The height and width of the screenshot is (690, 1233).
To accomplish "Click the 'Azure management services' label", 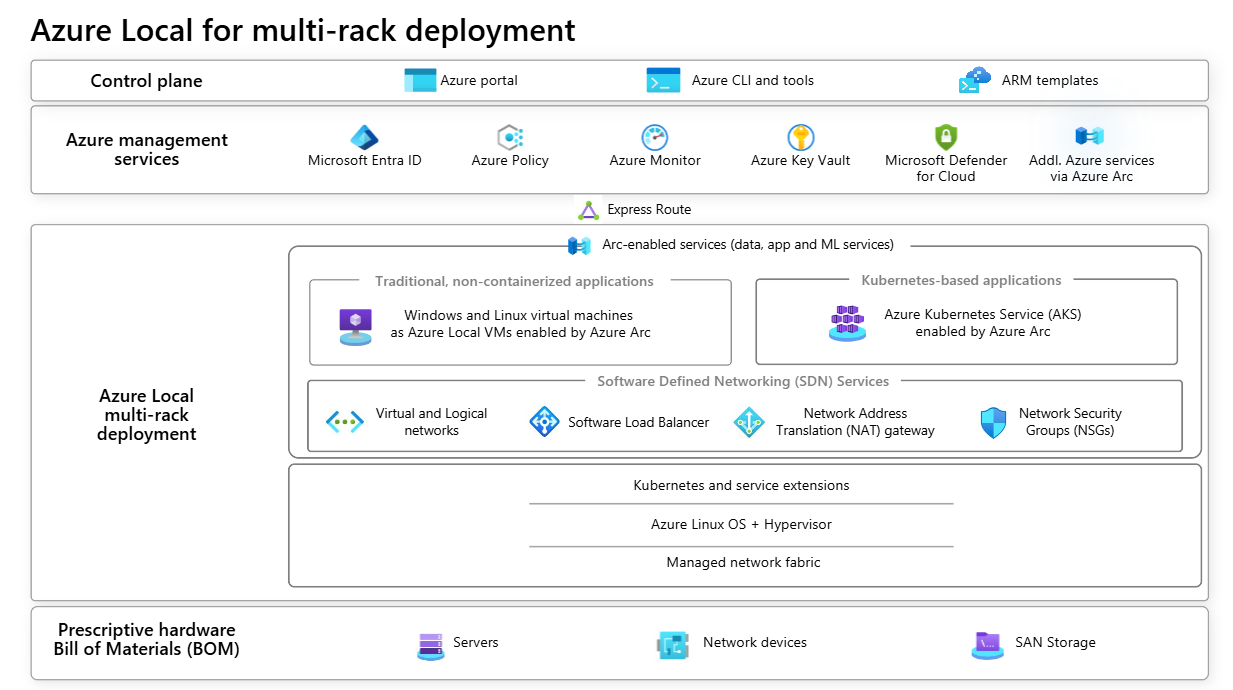I will pyautogui.click(x=147, y=149).
